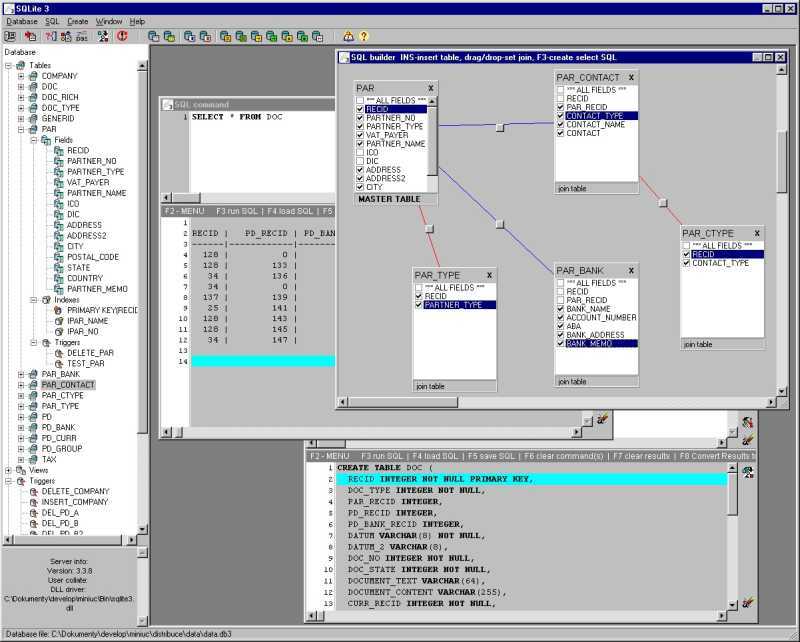The width and height of the screenshot is (800, 642).
Task: Open the Create menu
Action: pyautogui.click(x=78, y=21)
